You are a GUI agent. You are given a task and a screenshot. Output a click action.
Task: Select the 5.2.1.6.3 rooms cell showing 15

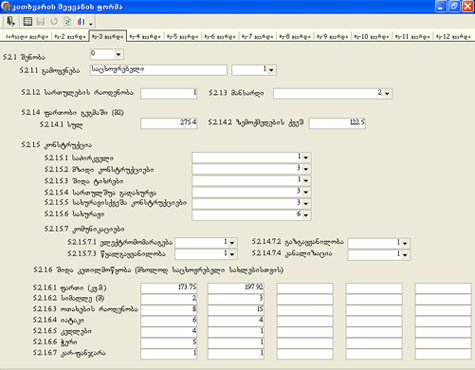pos(236,310)
